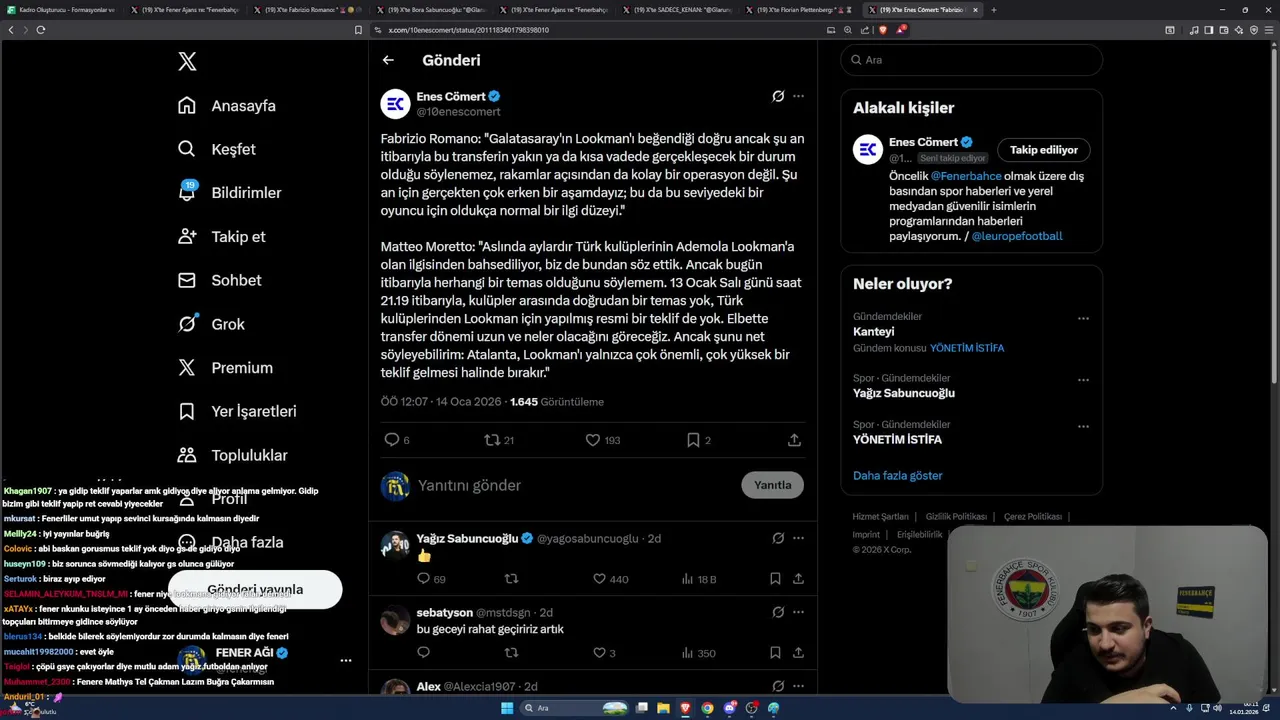This screenshot has width=1280, height=720.
Task: Bookmark the main post with 2 bookmarks
Action: coord(693,440)
